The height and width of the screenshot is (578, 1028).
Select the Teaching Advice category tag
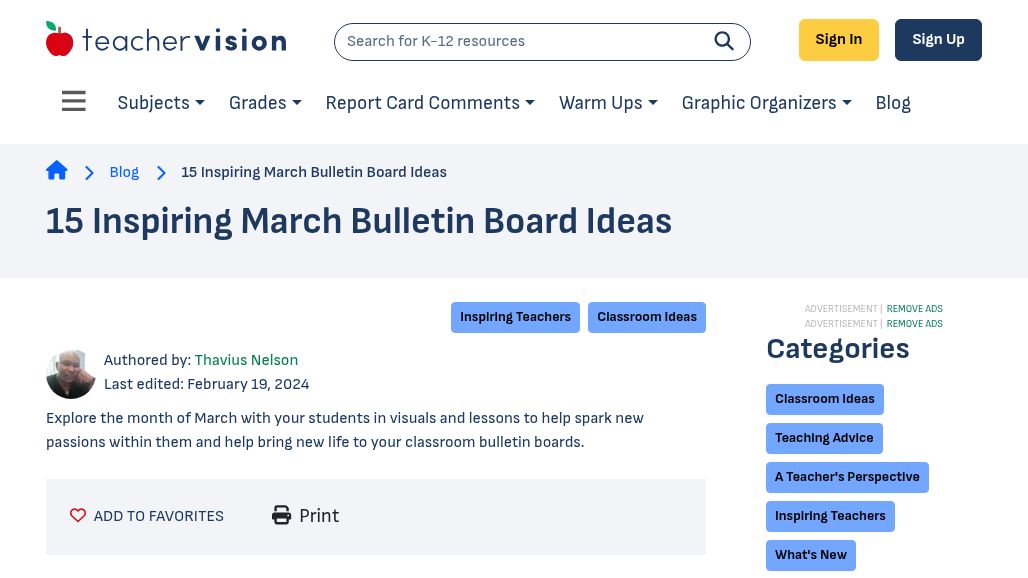click(x=824, y=438)
